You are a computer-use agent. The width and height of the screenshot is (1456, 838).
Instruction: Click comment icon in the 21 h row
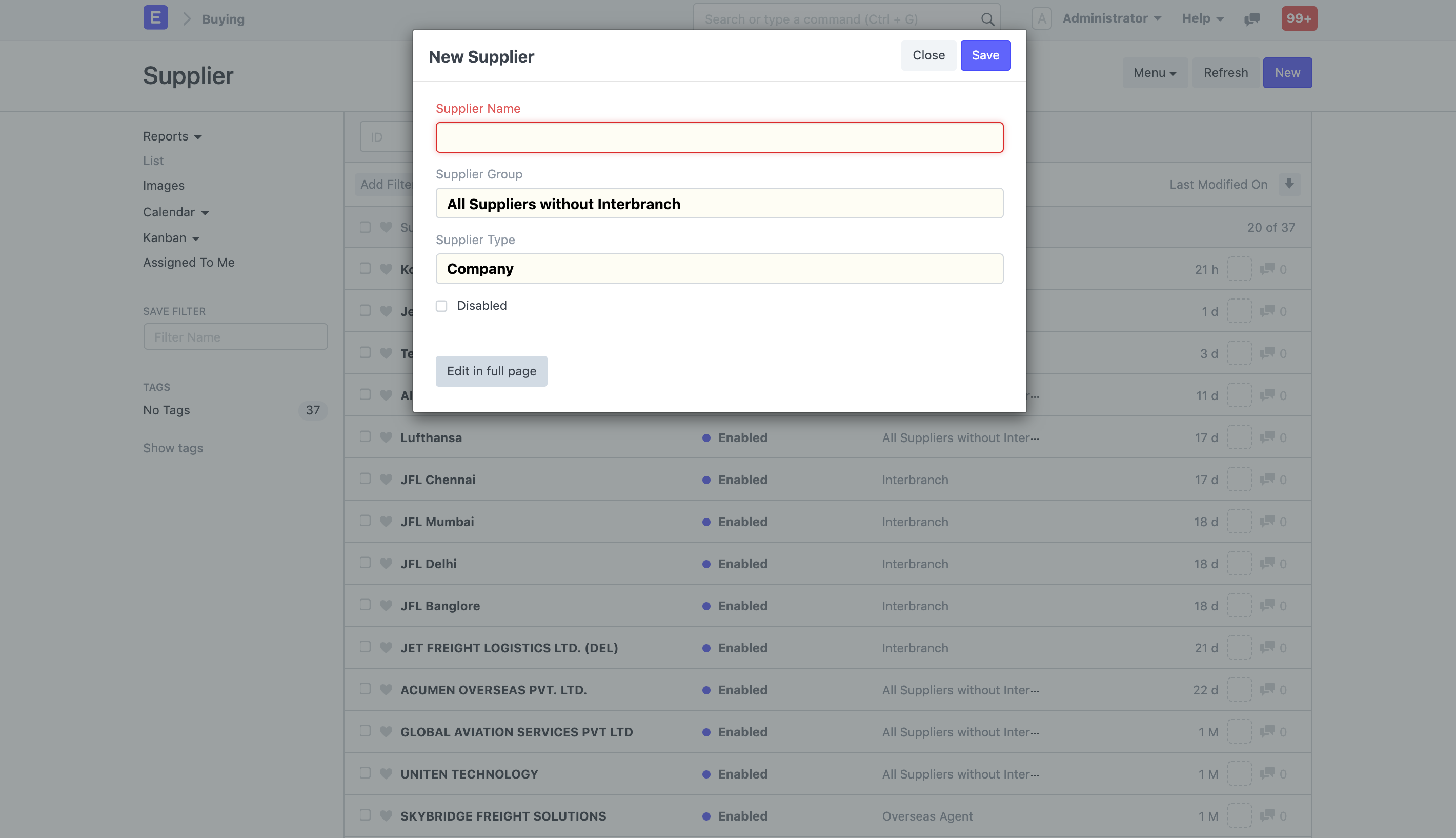(1267, 269)
